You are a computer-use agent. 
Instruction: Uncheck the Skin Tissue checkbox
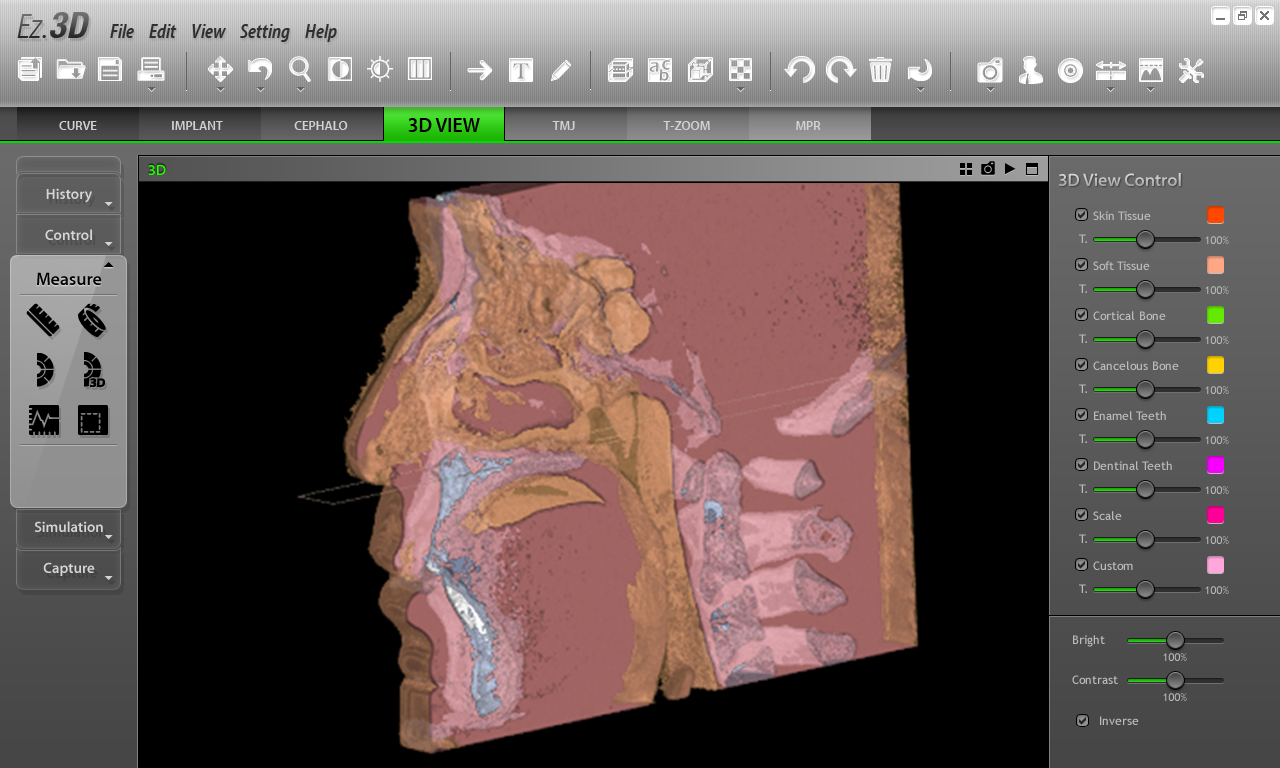coord(1081,215)
